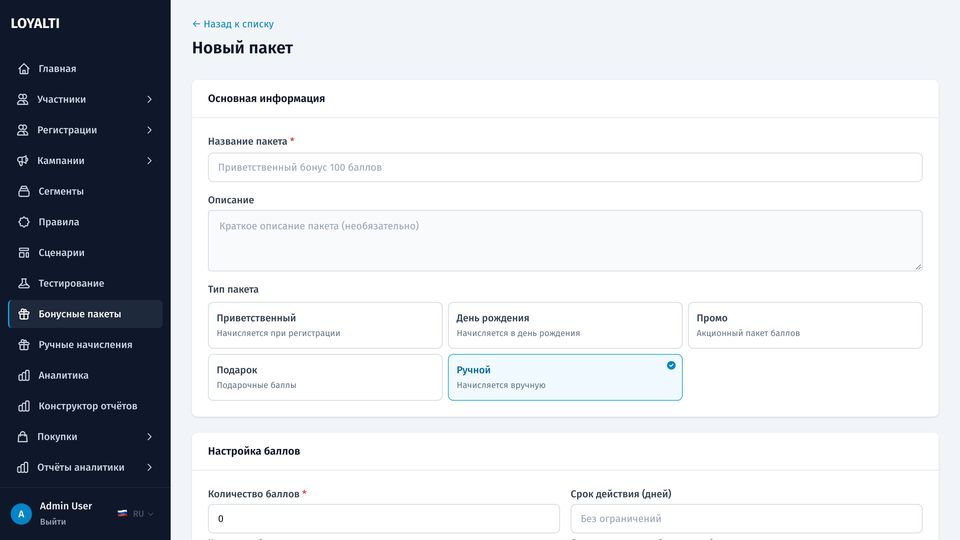Screen dimensions: 960x540
Task: Click the Бонусные пакеты gift icon
Action: tap(24, 314)
